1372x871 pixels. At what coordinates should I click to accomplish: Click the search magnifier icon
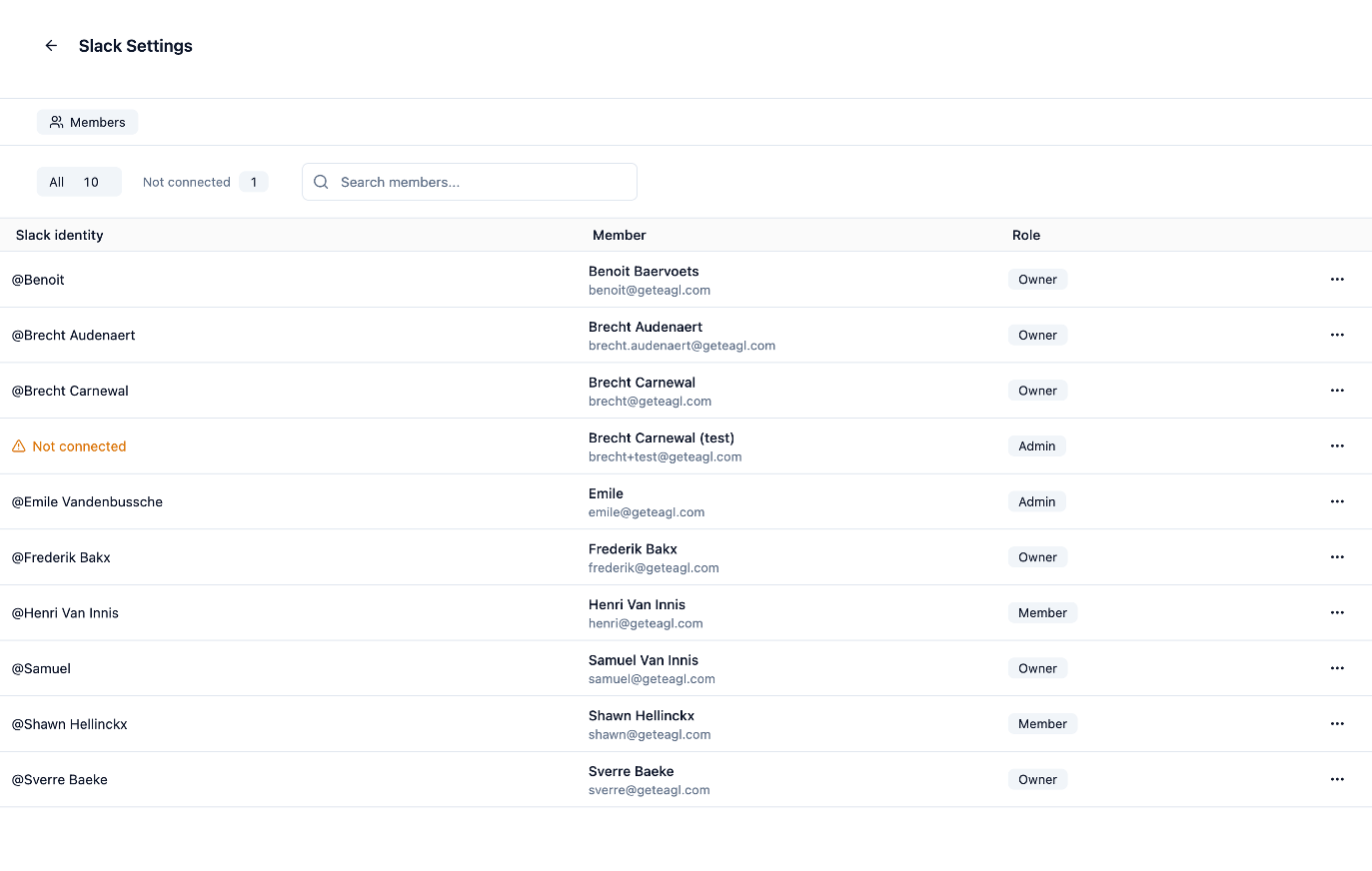[321, 182]
